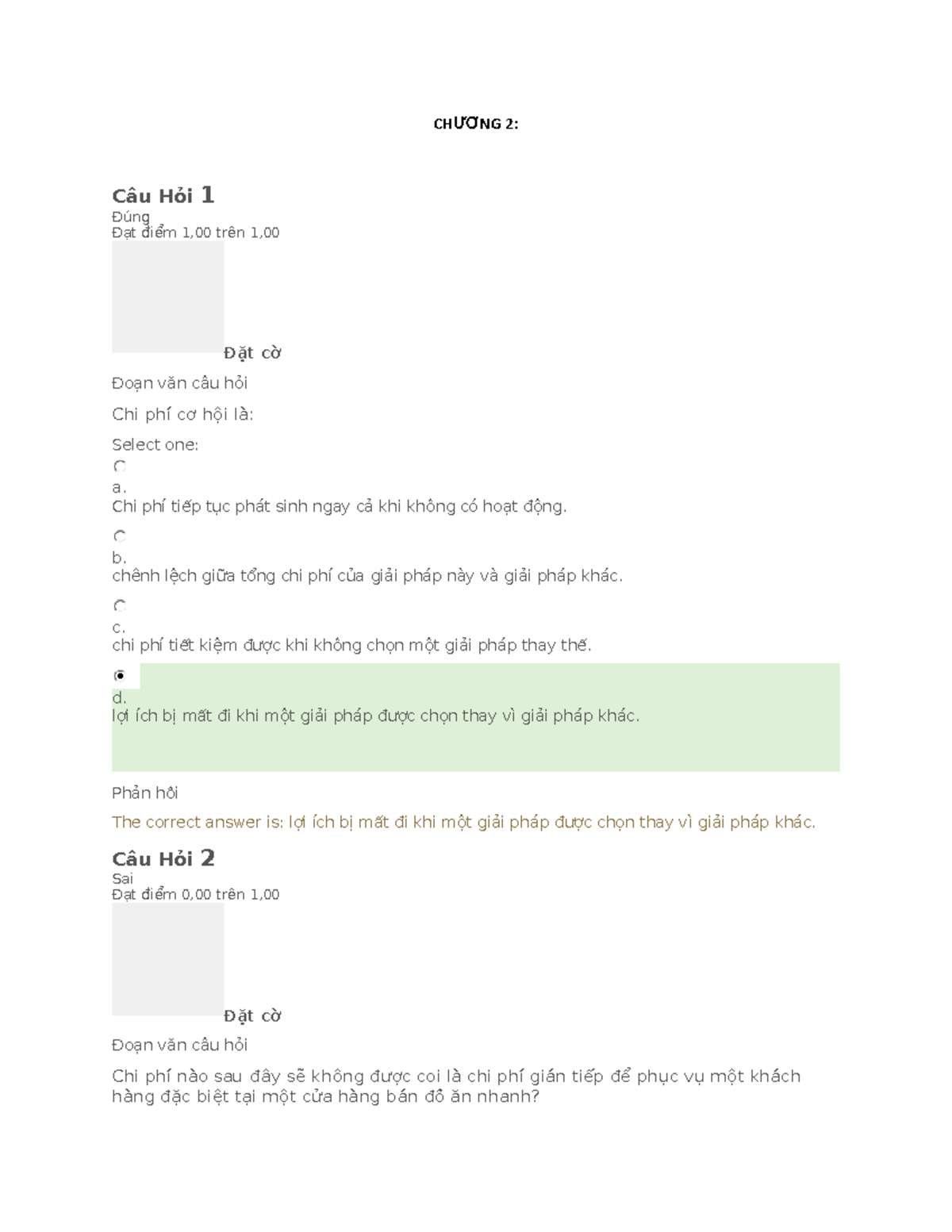952x1232 pixels.
Task: Click the gray flag image under Câu Hỏi 1
Action: pyautogui.click(x=167, y=297)
